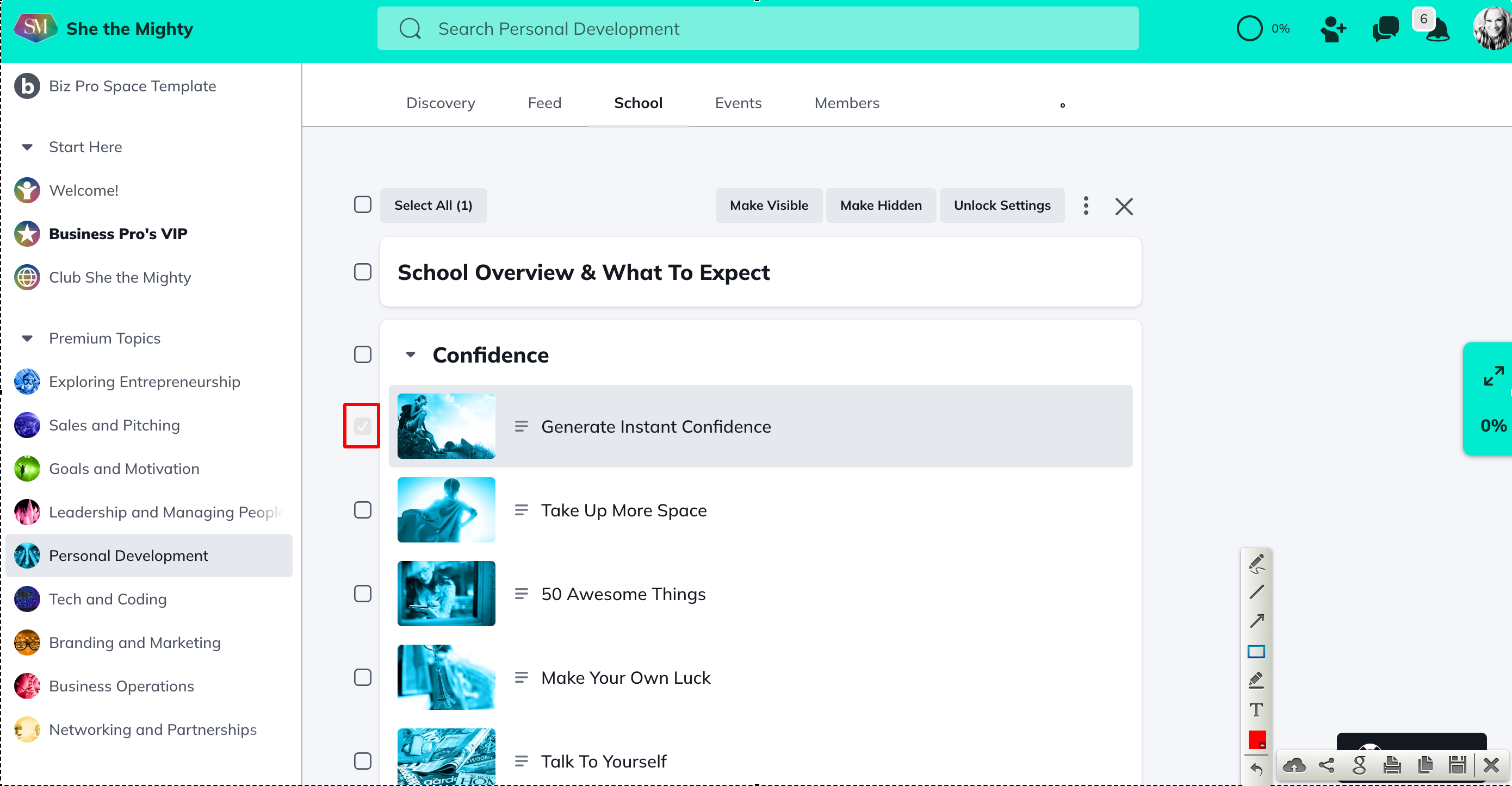Click the Unlock Settings button
This screenshot has height=786, width=1512.
(x=1001, y=205)
